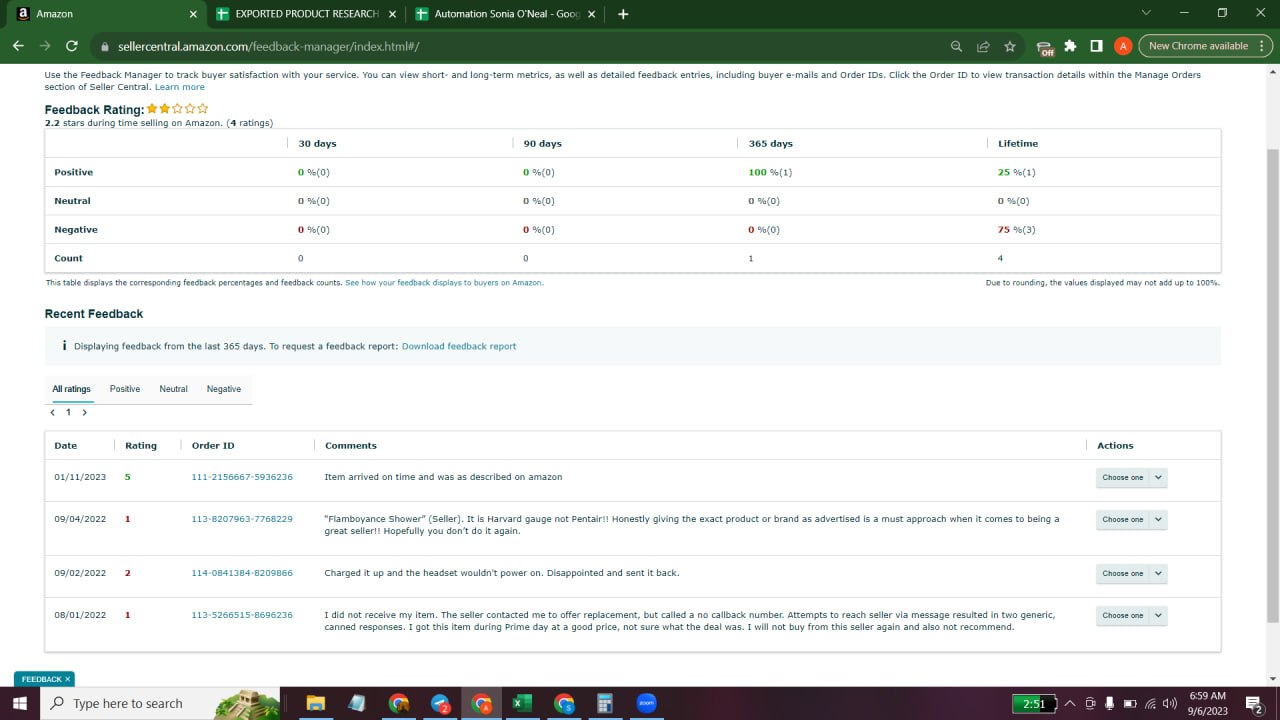Screen dimensions: 1280x720
Task: Open the Windows notification center
Action: [x=1254, y=703]
